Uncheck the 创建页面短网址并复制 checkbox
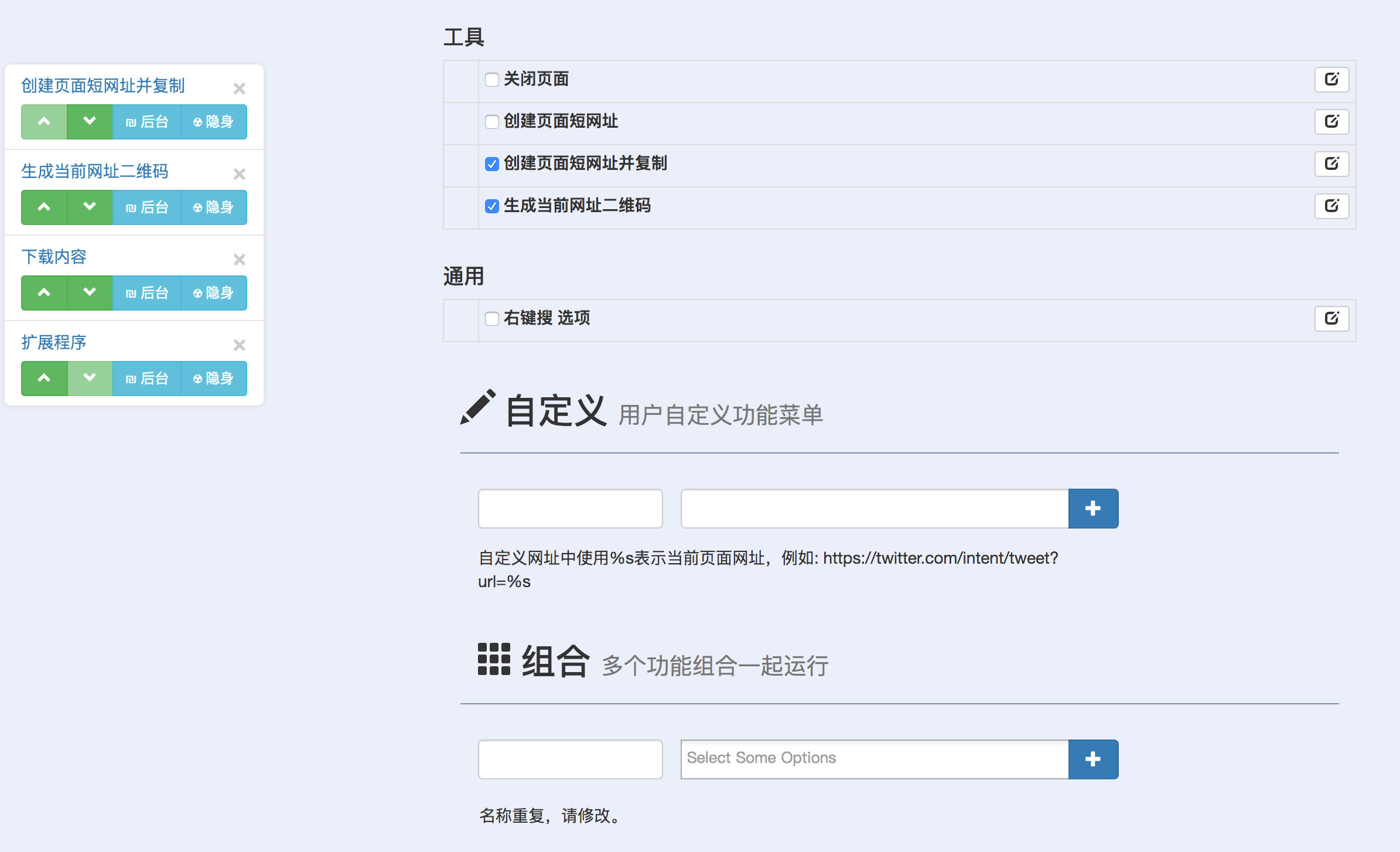Screen dimensions: 1400x852 click(x=491, y=164)
